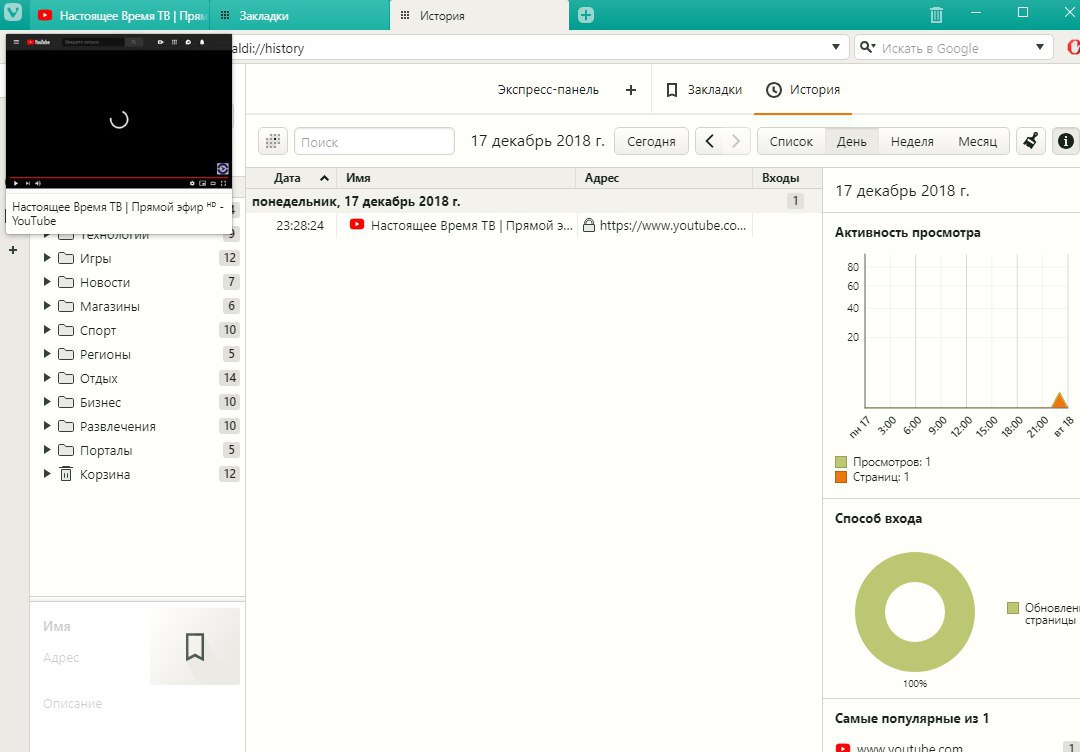Click the orange activity marker on chart

point(1059,400)
